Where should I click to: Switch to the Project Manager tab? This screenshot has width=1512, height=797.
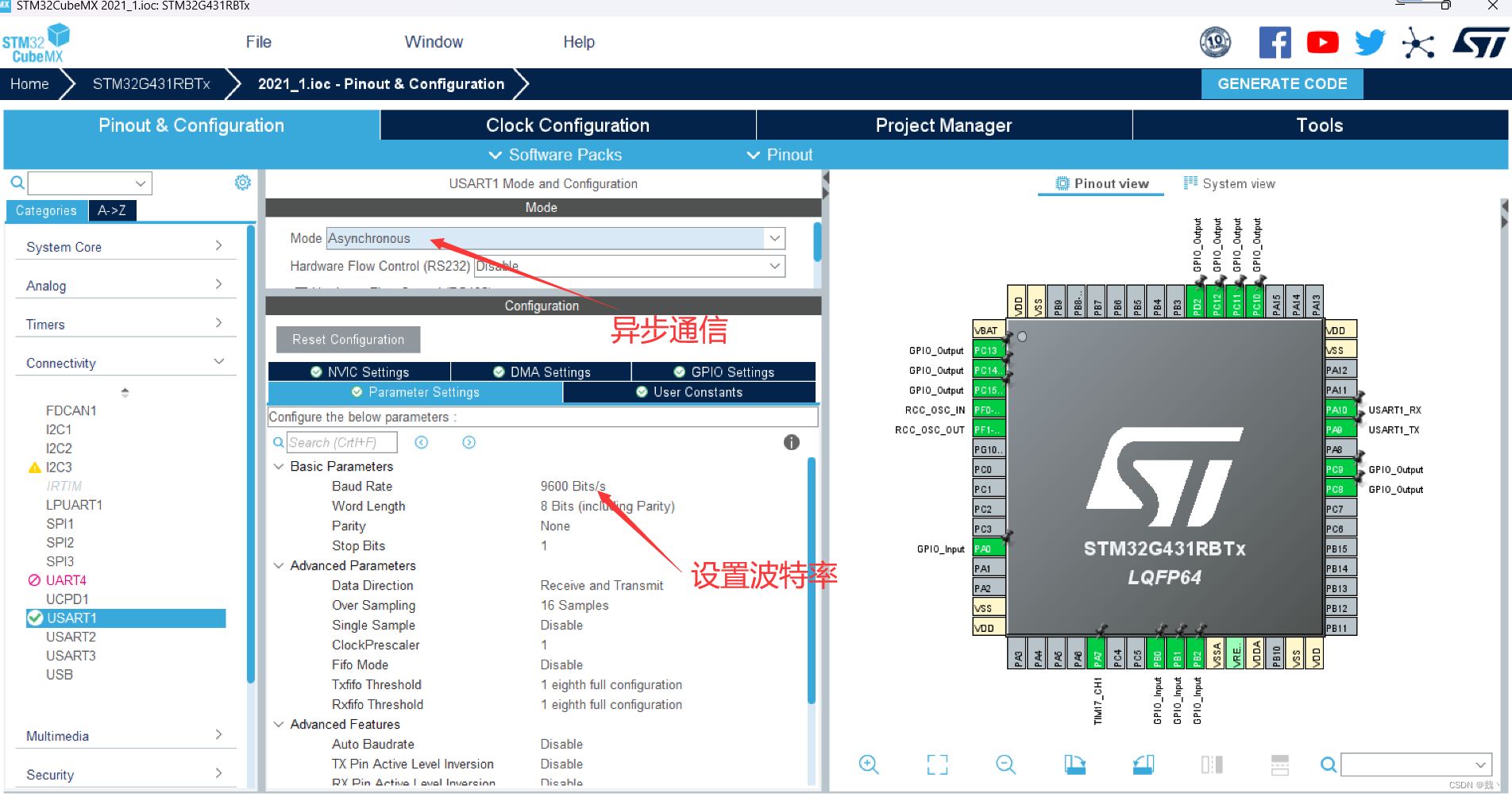tap(943, 125)
